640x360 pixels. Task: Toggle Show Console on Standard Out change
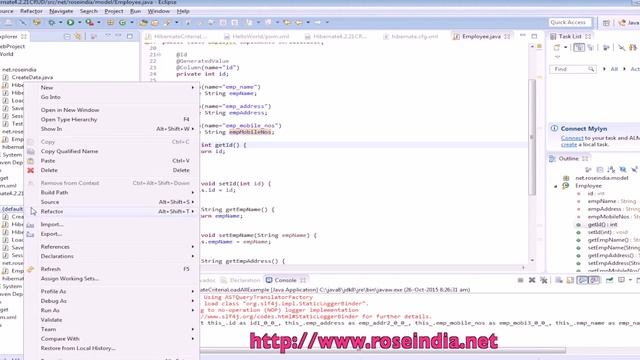[x=583, y=280]
